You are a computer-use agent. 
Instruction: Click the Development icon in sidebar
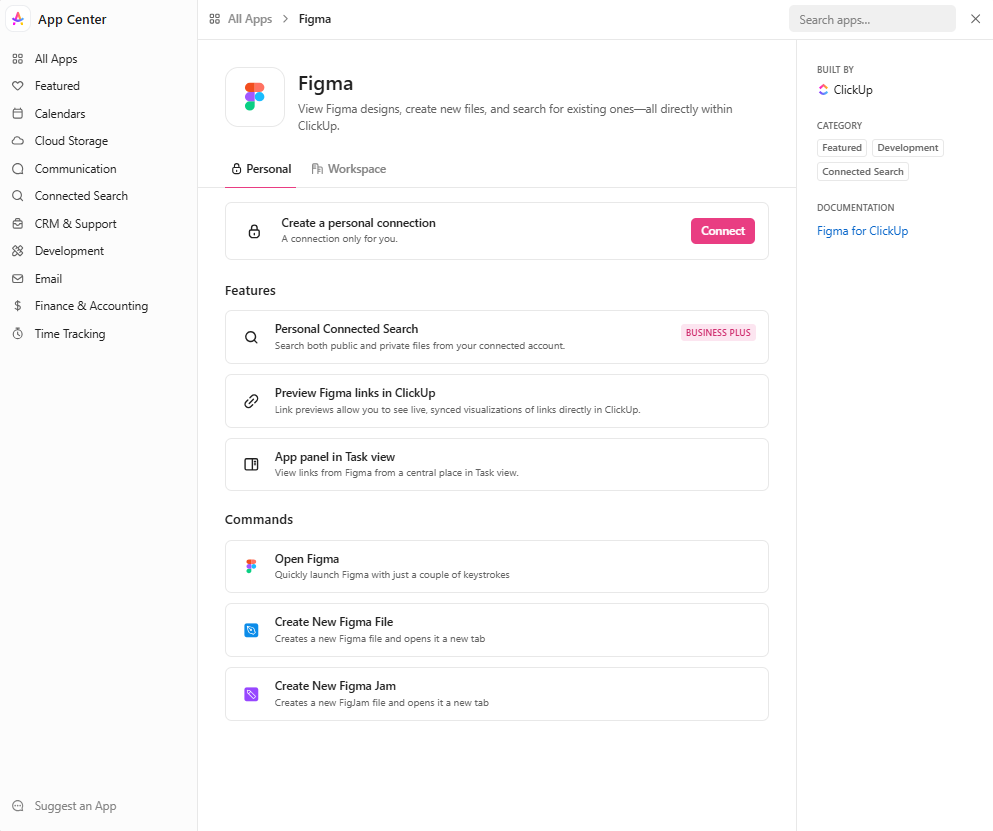(18, 251)
